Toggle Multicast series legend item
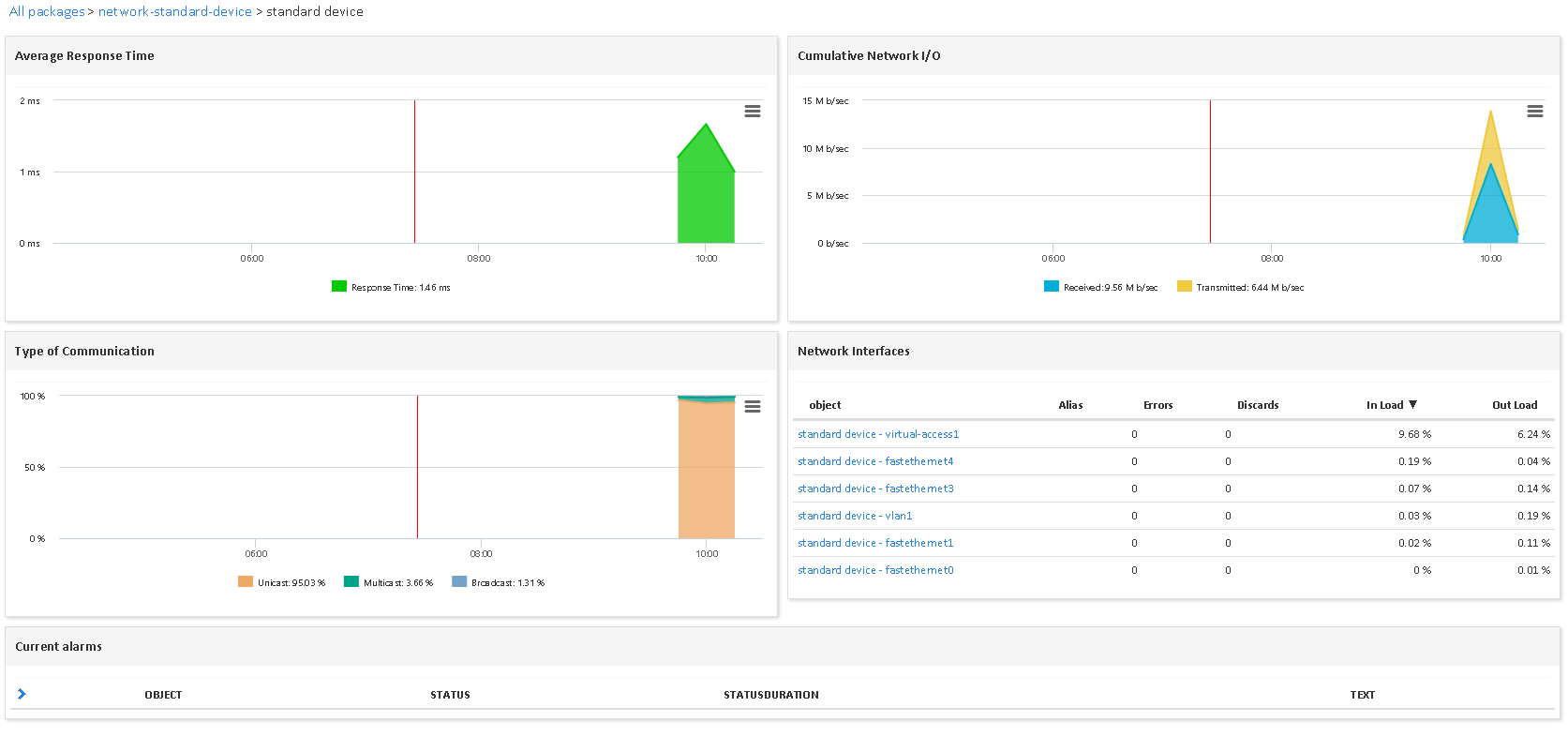Screen dimensions: 1568x737 point(389,582)
